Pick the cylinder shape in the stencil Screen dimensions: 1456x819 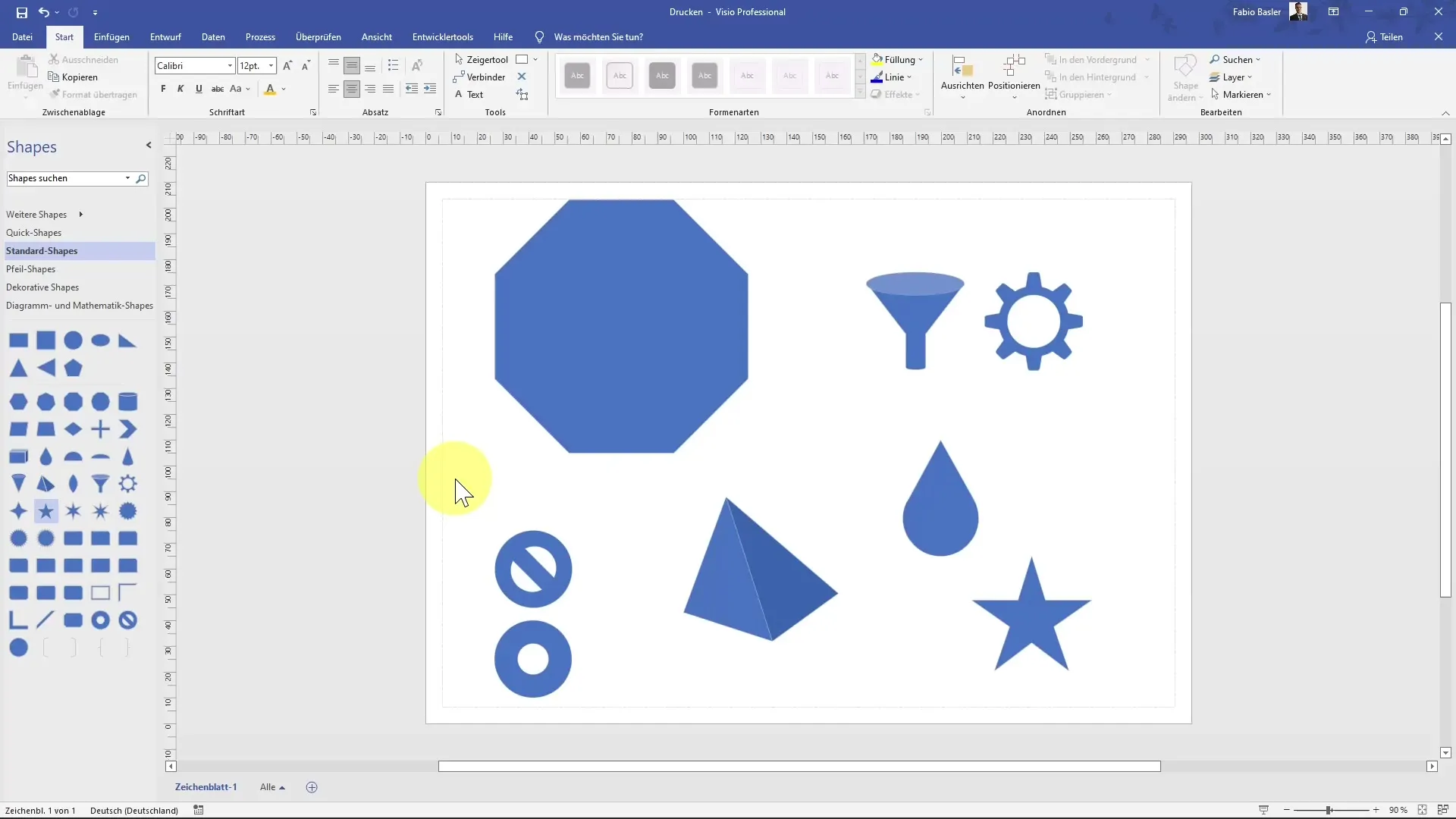(x=128, y=401)
